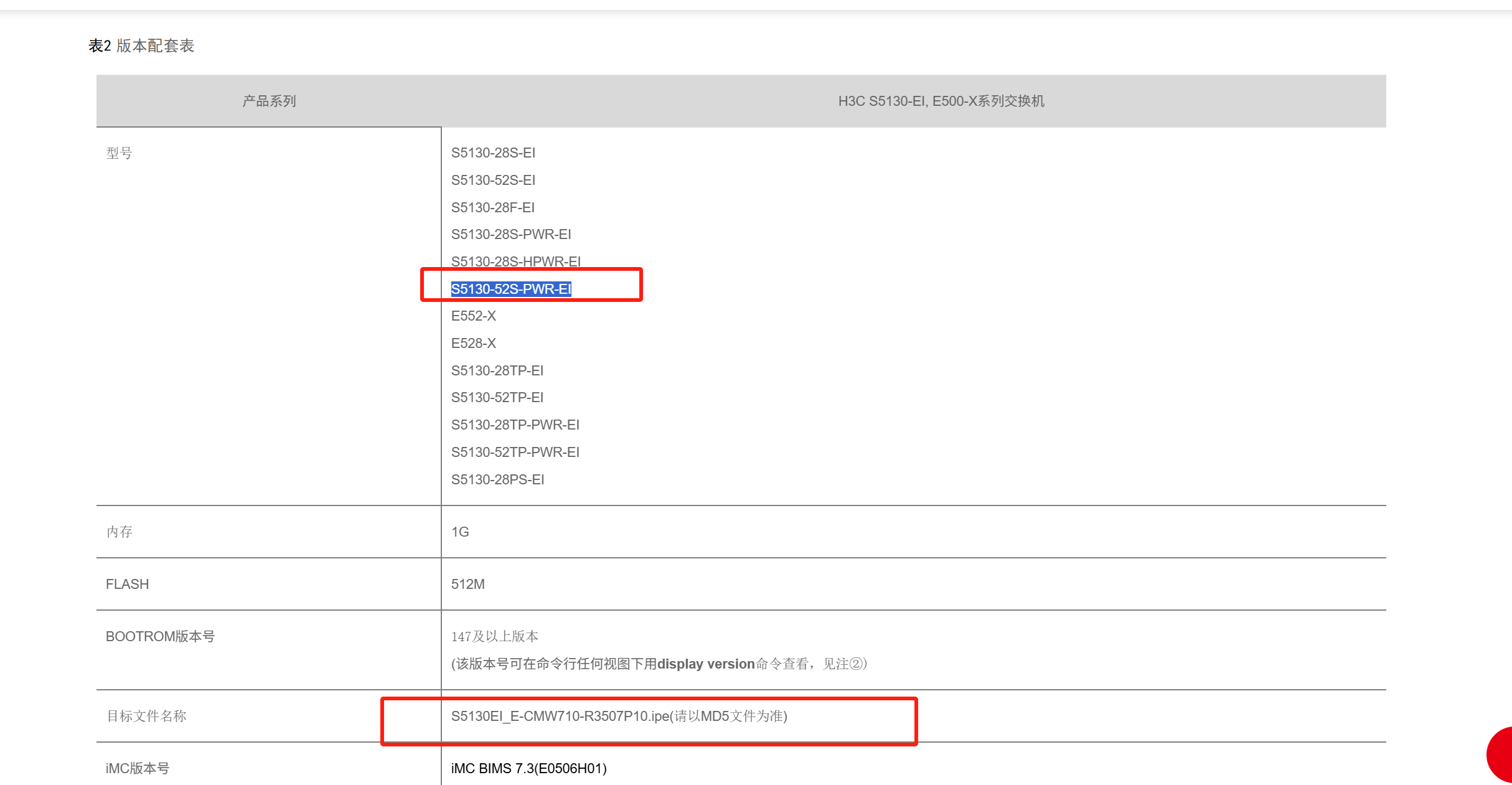
Task: Click the S5130-28S-EI model entry
Action: pos(493,153)
